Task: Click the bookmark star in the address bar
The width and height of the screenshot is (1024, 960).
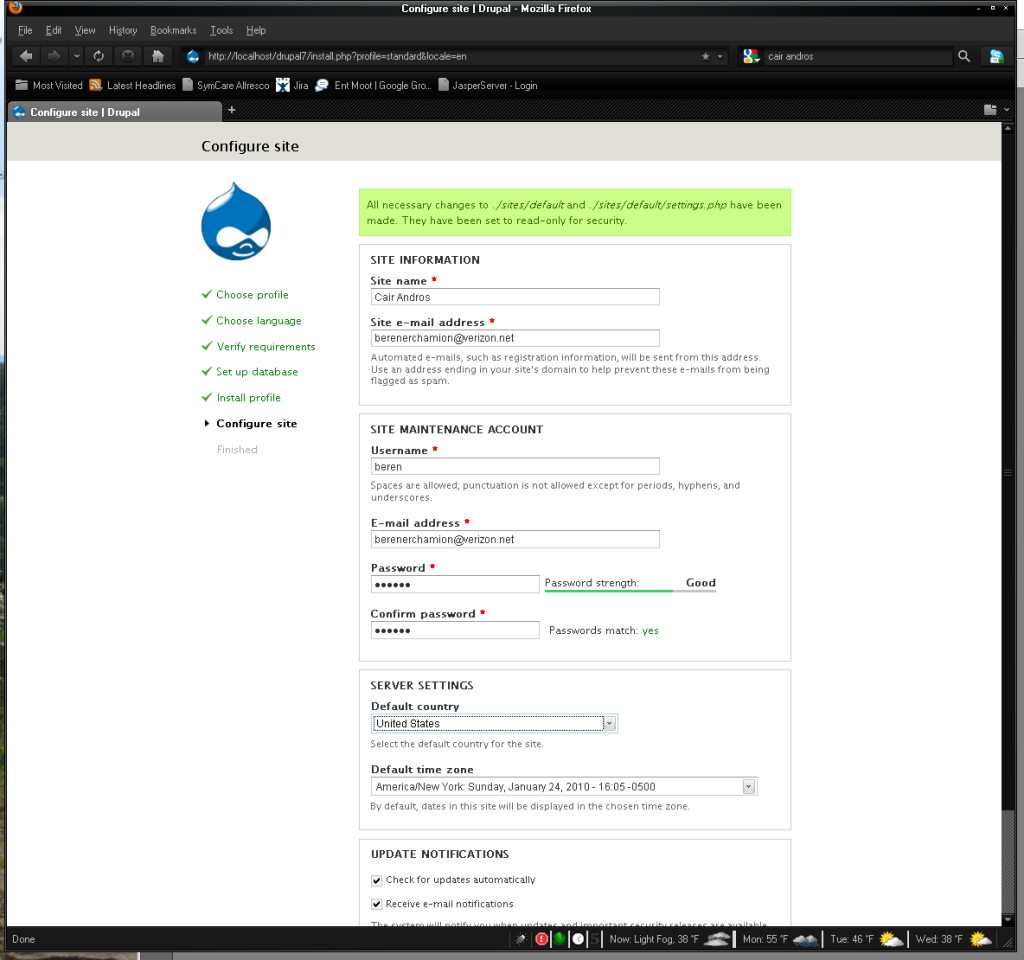Action: (703, 56)
